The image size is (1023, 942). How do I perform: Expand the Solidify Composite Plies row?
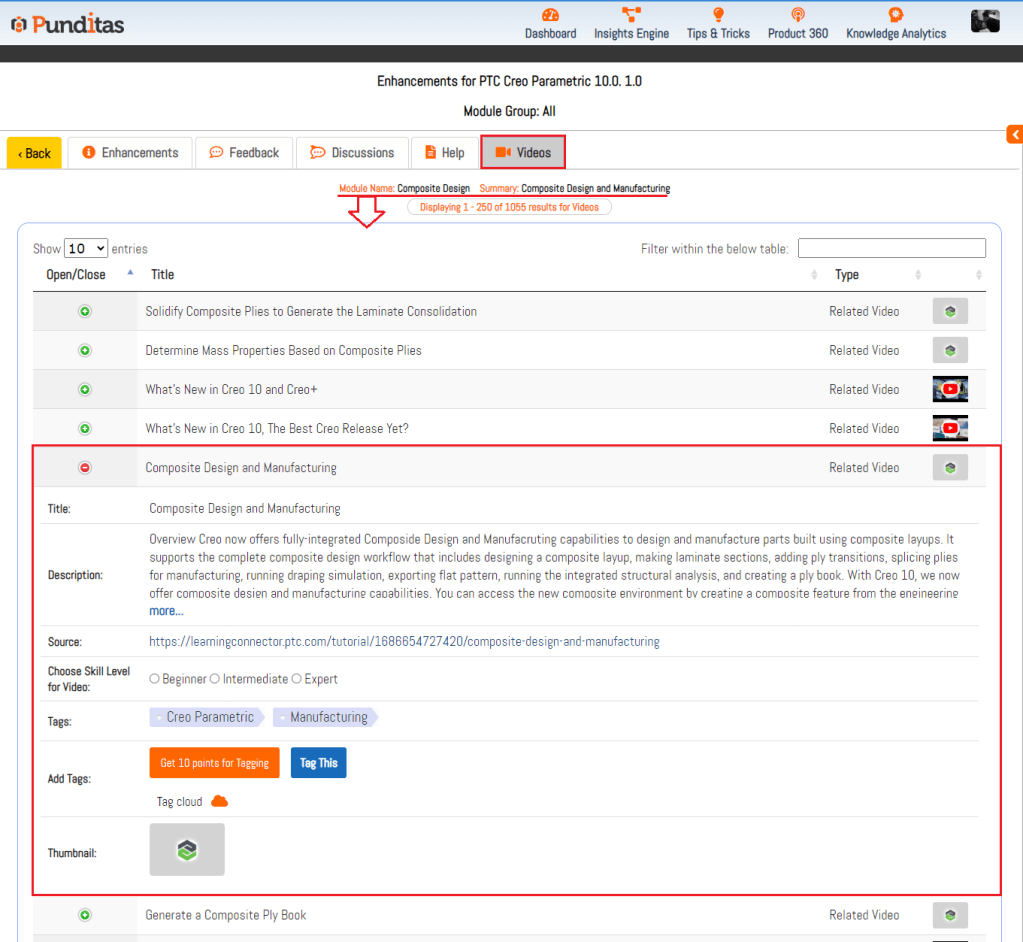point(85,312)
